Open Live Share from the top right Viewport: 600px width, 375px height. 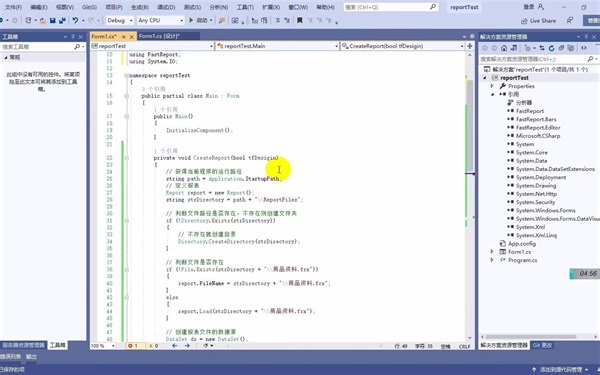pos(538,21)
